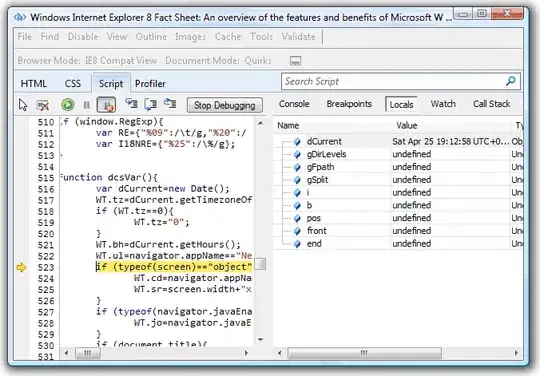The image size is (540, 376).
Task: Open the Call Stack tab
Action: pos(491,104)
